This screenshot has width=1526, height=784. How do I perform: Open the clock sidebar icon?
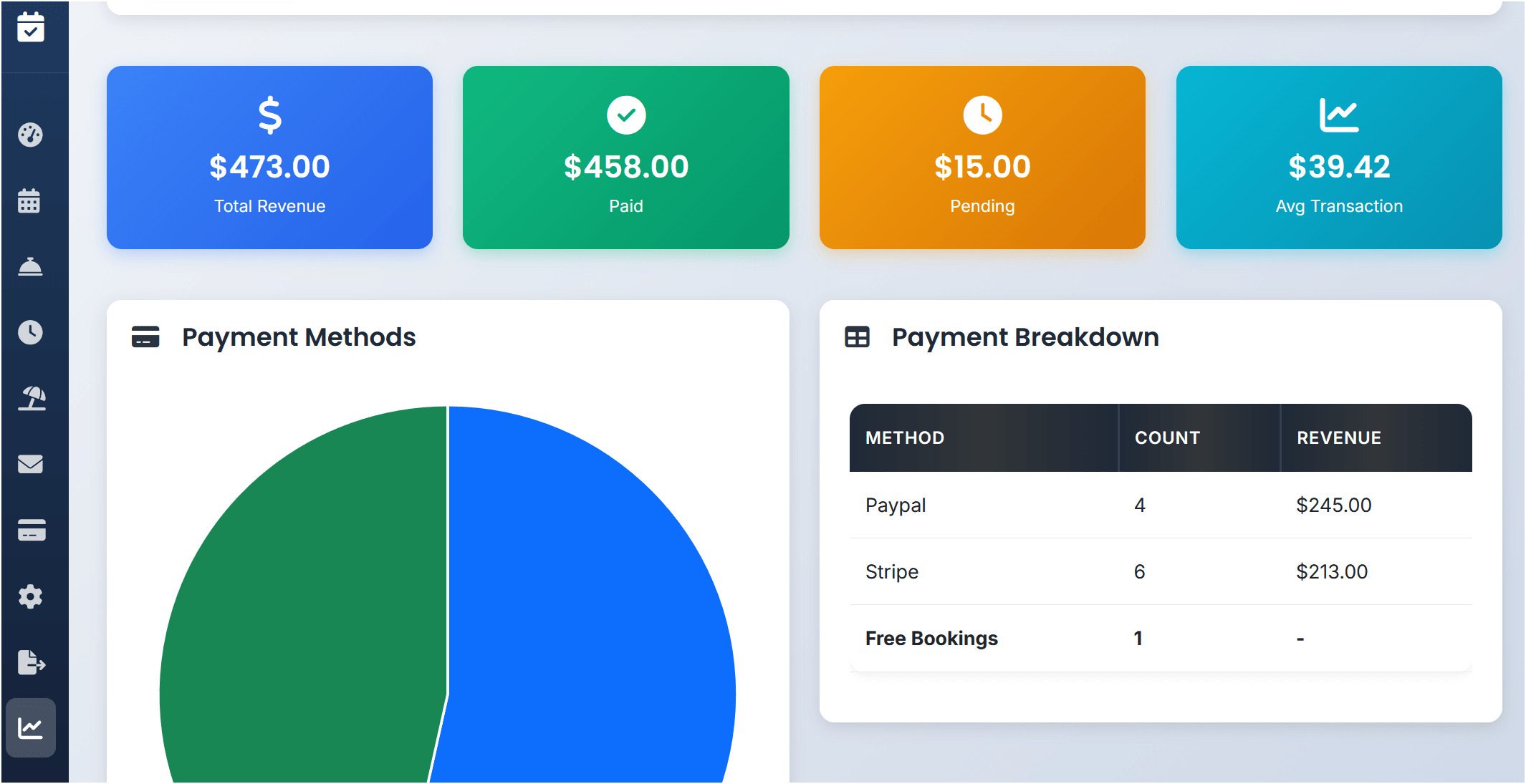point(30,332)
